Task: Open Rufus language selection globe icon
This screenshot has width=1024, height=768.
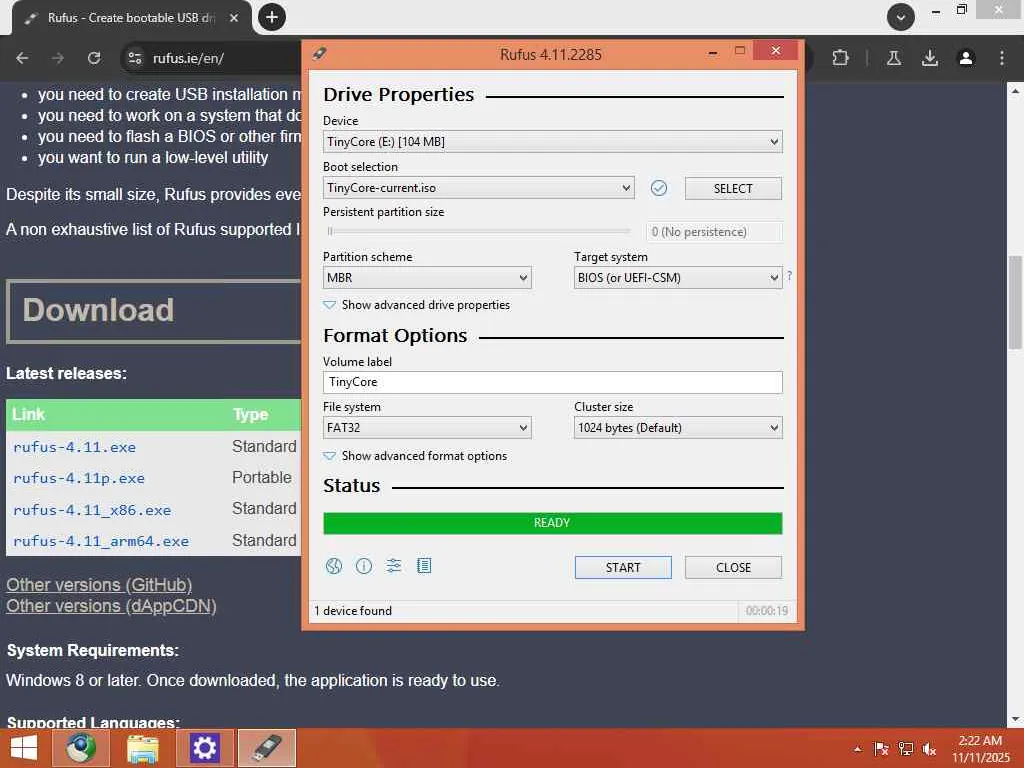Action: [334, 566]
